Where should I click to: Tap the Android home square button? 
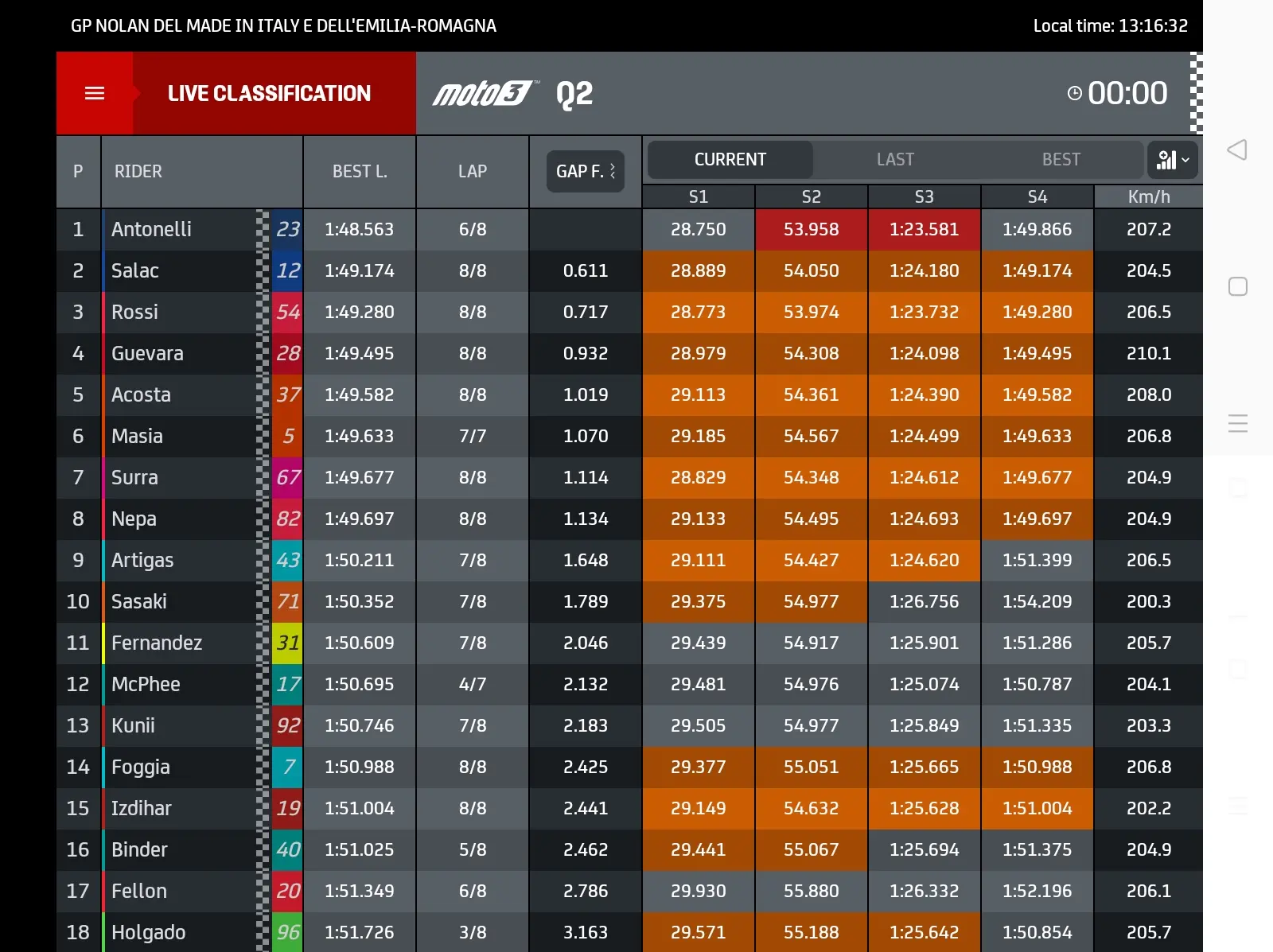[1237, 286]
